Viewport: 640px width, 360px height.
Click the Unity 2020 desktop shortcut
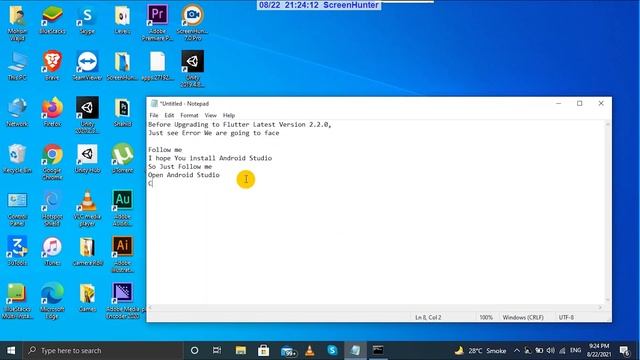pos(87,115)
